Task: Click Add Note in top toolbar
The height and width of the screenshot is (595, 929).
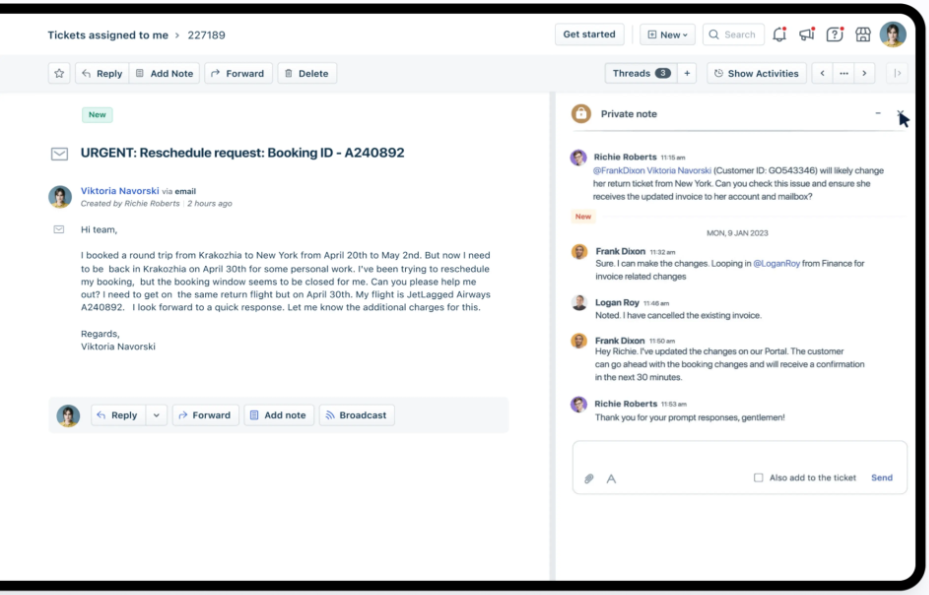Action: pos(165,73)
